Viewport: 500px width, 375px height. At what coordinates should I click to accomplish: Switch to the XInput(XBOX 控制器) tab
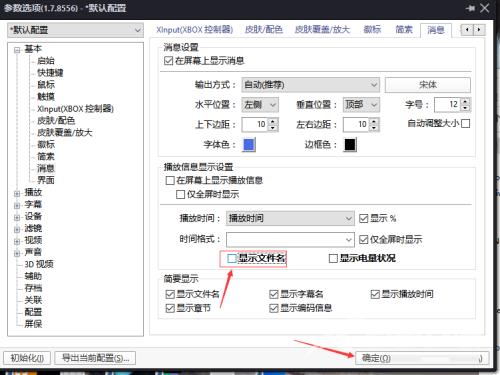click(x=195, y=30)
